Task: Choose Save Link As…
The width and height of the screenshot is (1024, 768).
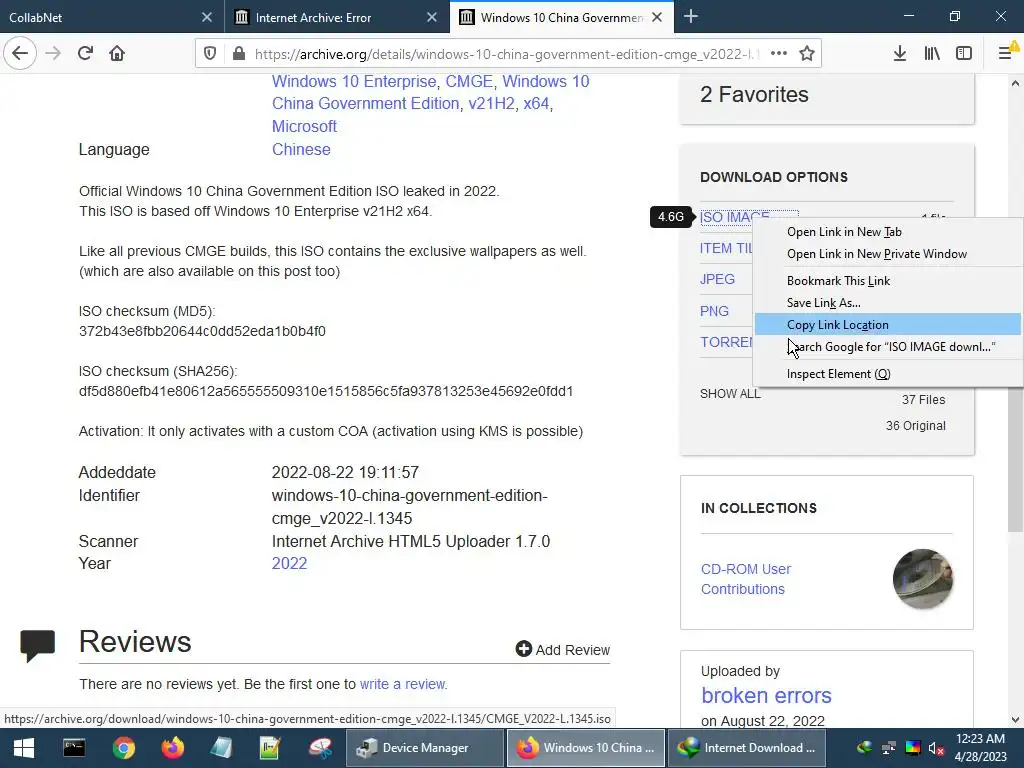Action: 823,303
